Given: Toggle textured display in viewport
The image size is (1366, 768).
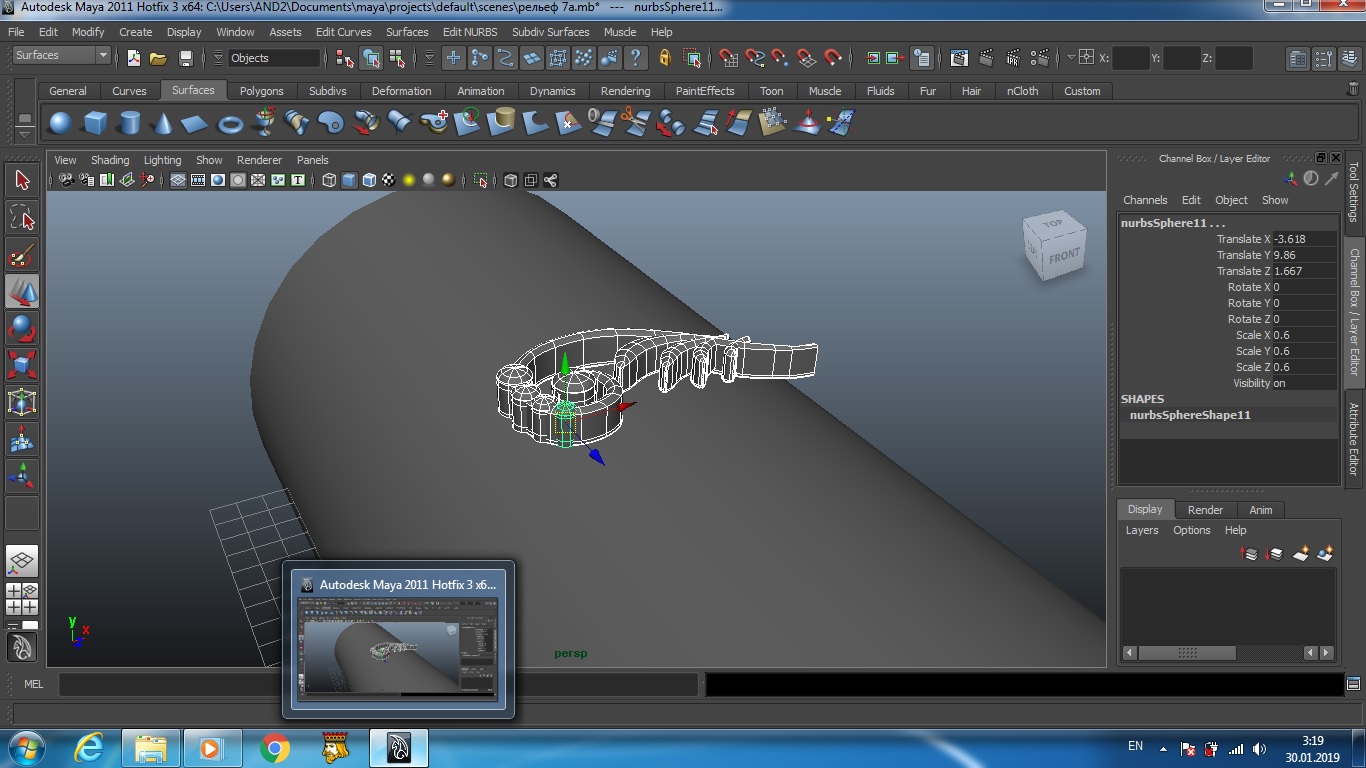Looking at the screenshot, I should click(389, 180).
